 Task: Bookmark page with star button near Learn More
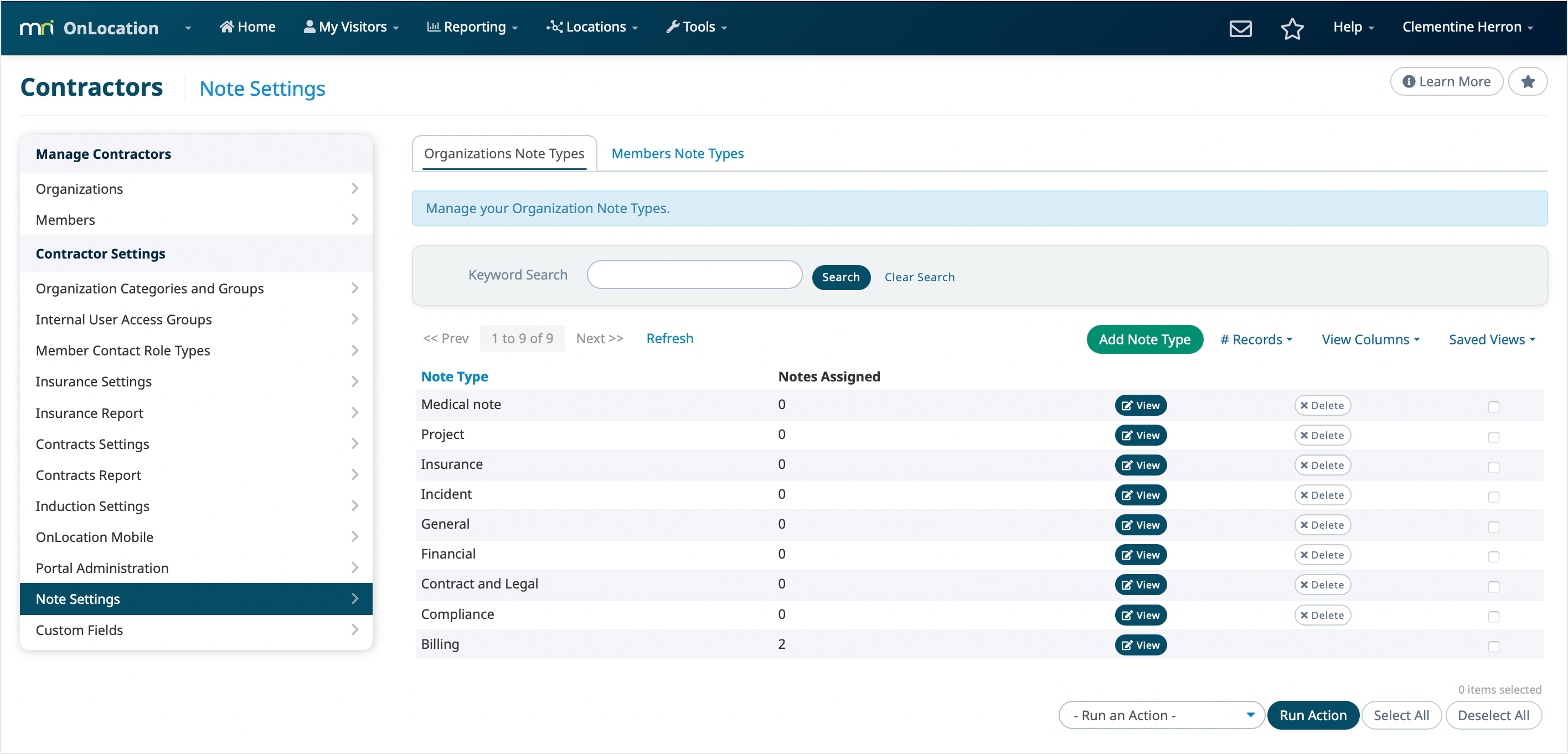[x=1527, y=81]
